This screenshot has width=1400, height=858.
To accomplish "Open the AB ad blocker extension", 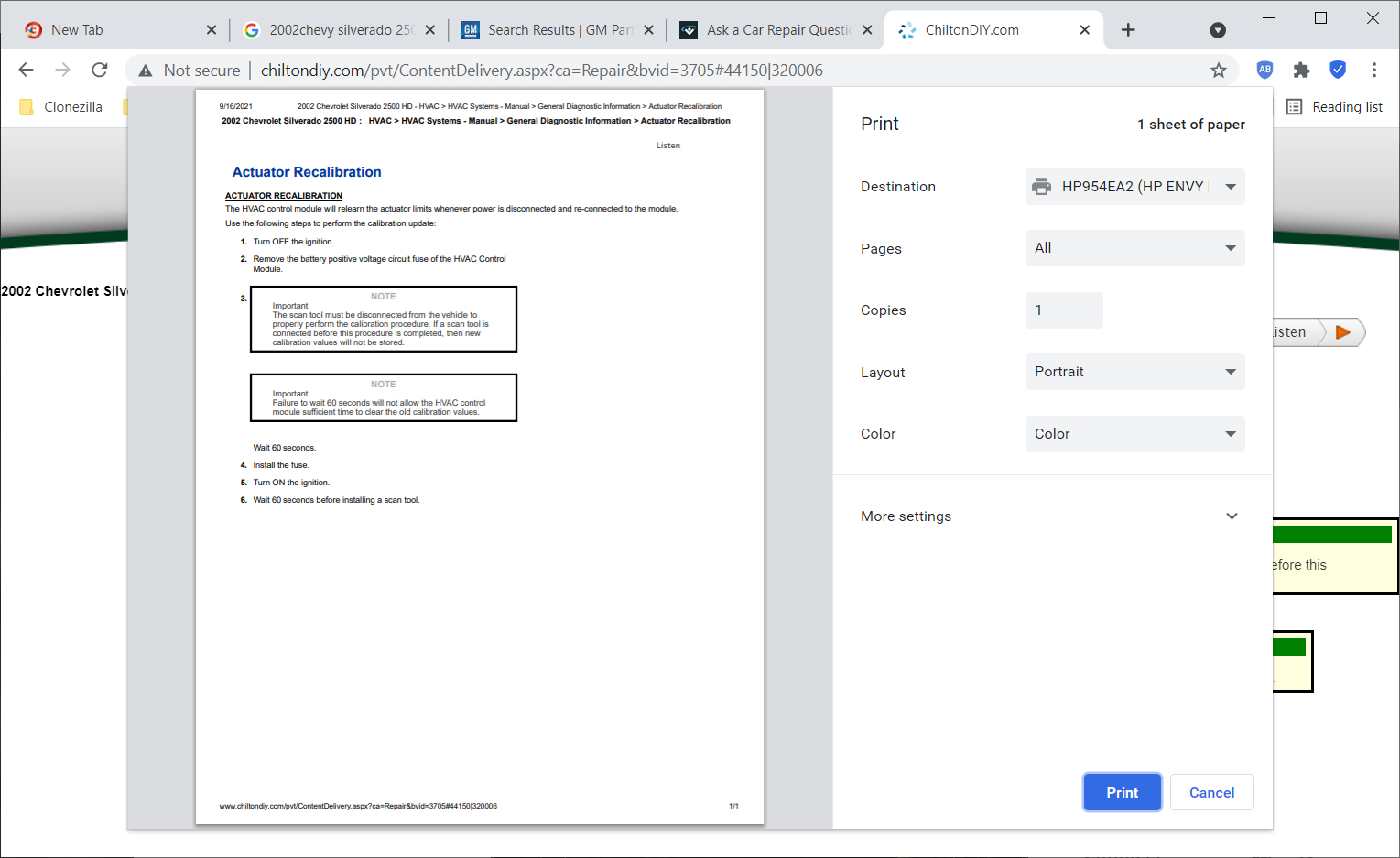I will point(1264,70).
